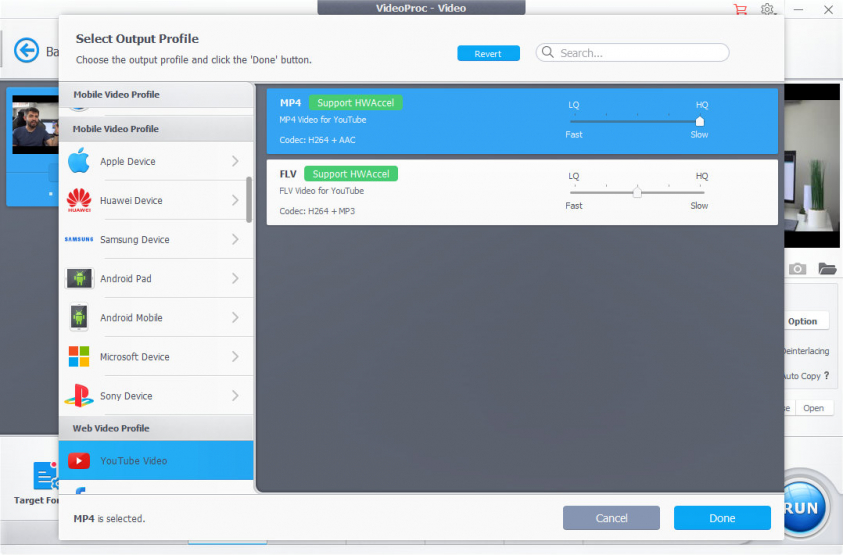
Task: Click the camera snapshot icon
Action: 797,269
